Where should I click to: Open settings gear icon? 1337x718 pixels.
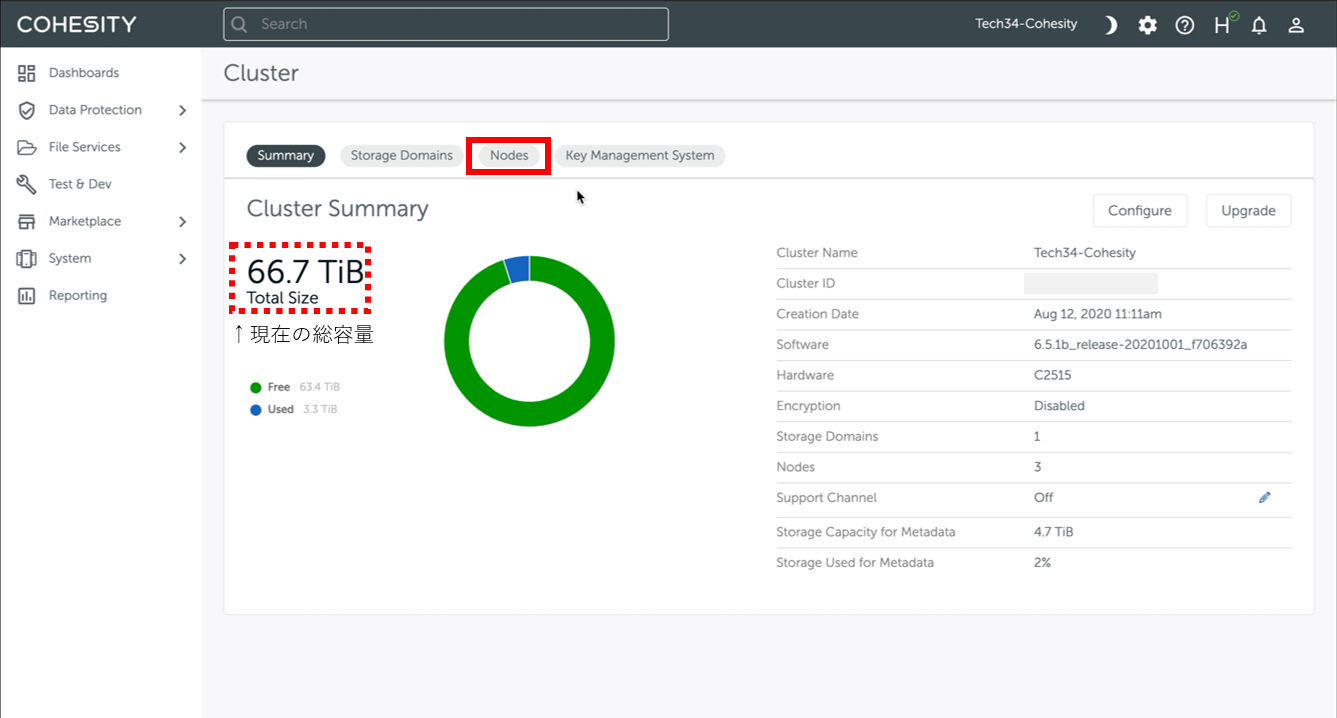[x=1147, y=25]
